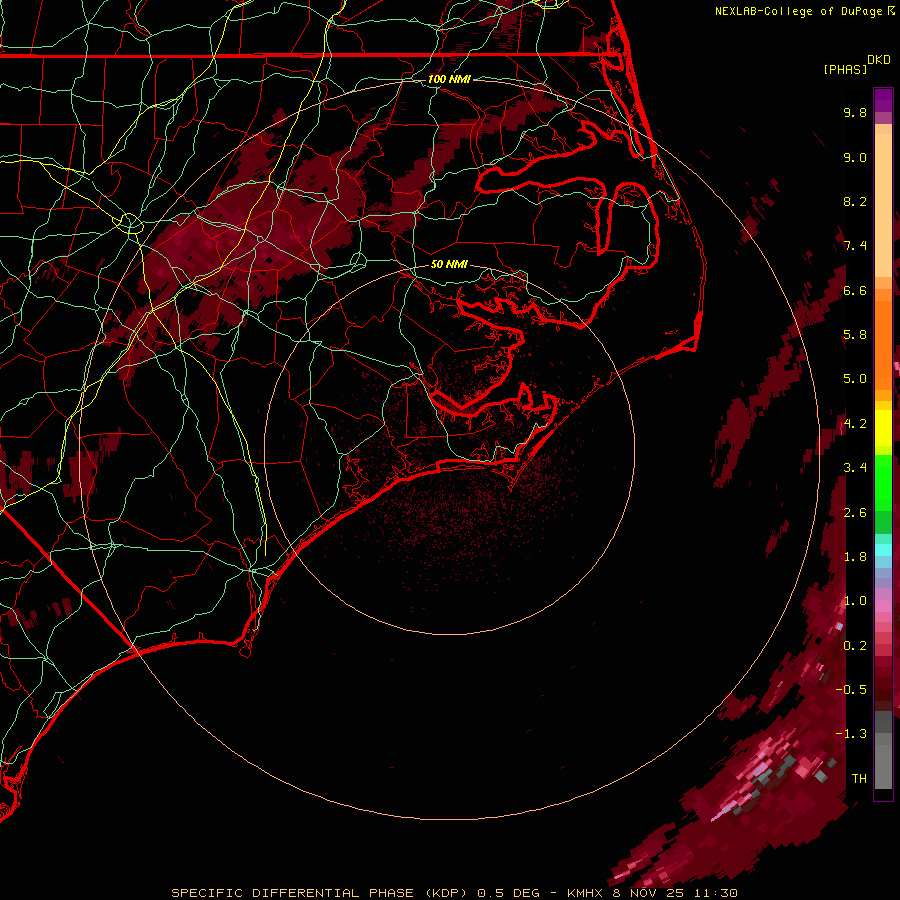Click the purple top segment of color bar

pos(883,100)
